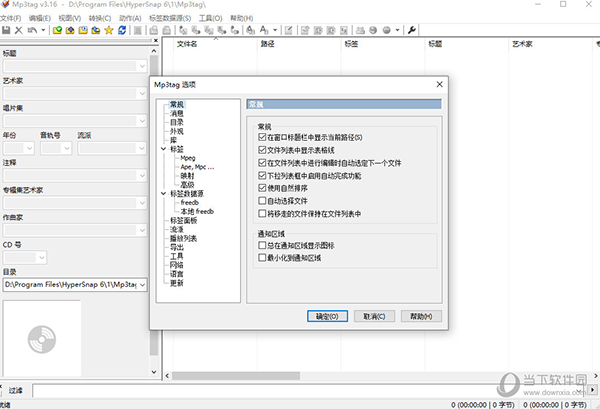Click the file list horizontal scrollbar thumb
This screenshot has height=409, width=600.
236,376
